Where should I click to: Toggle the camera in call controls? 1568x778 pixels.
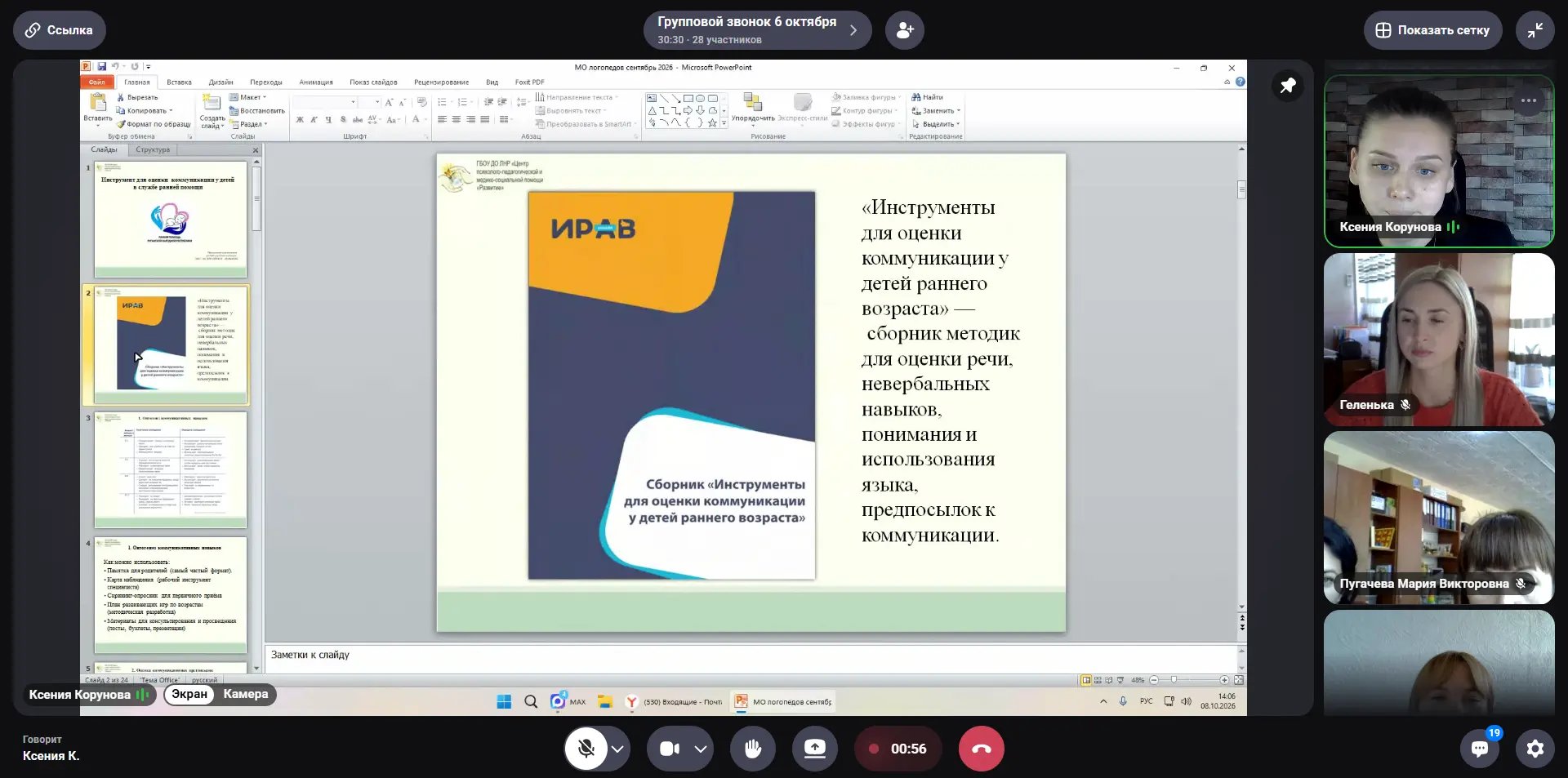[x=670, y=749]
